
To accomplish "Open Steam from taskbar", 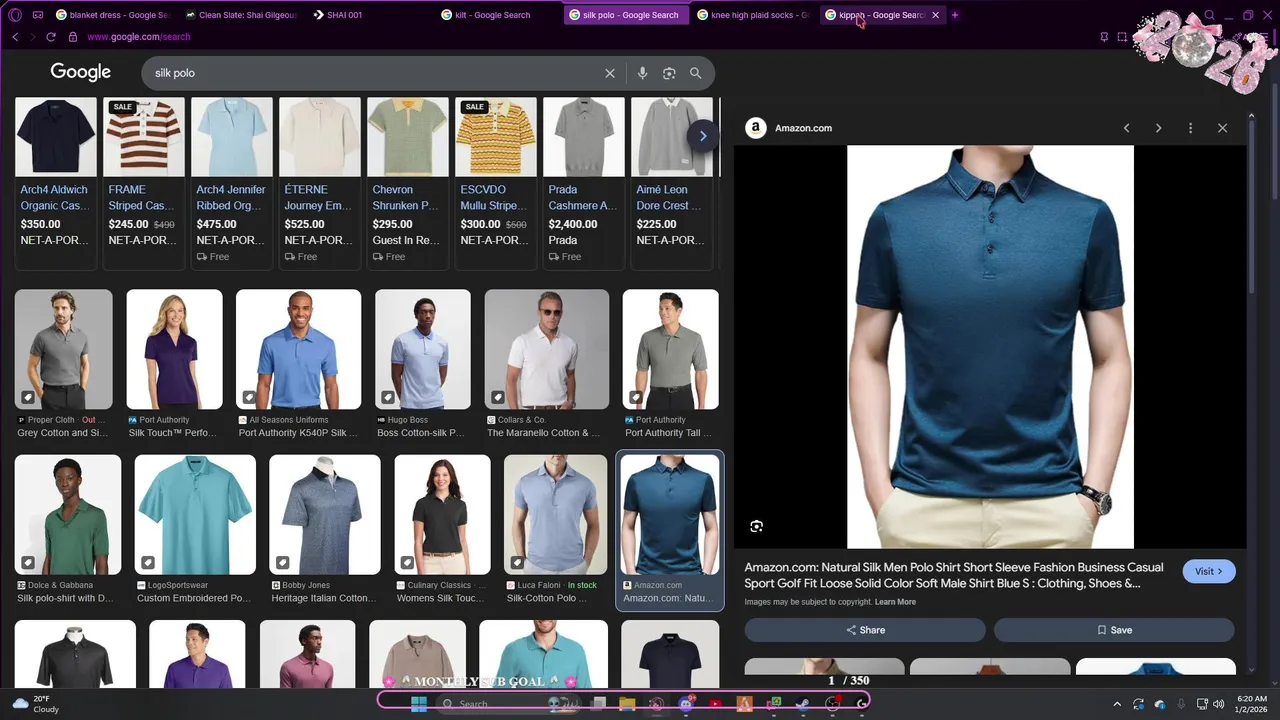I will point(802,703).
